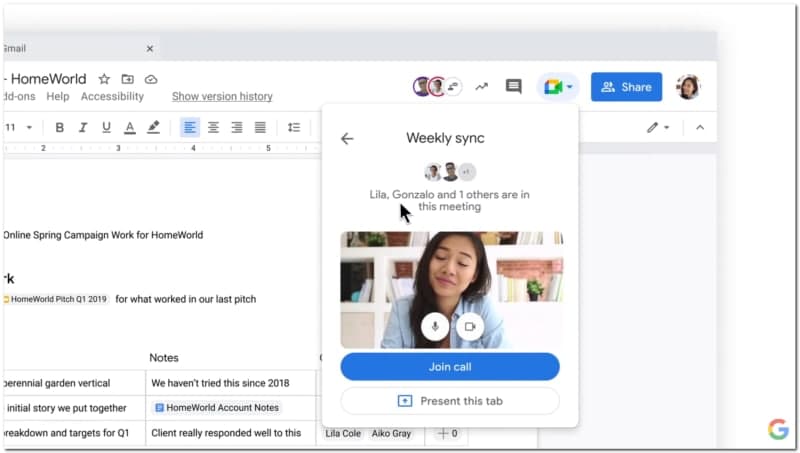The width and height of the screenshot is (800, 453).
Task: Pick the highlight color marker
Action: click(x=153, y=127)
